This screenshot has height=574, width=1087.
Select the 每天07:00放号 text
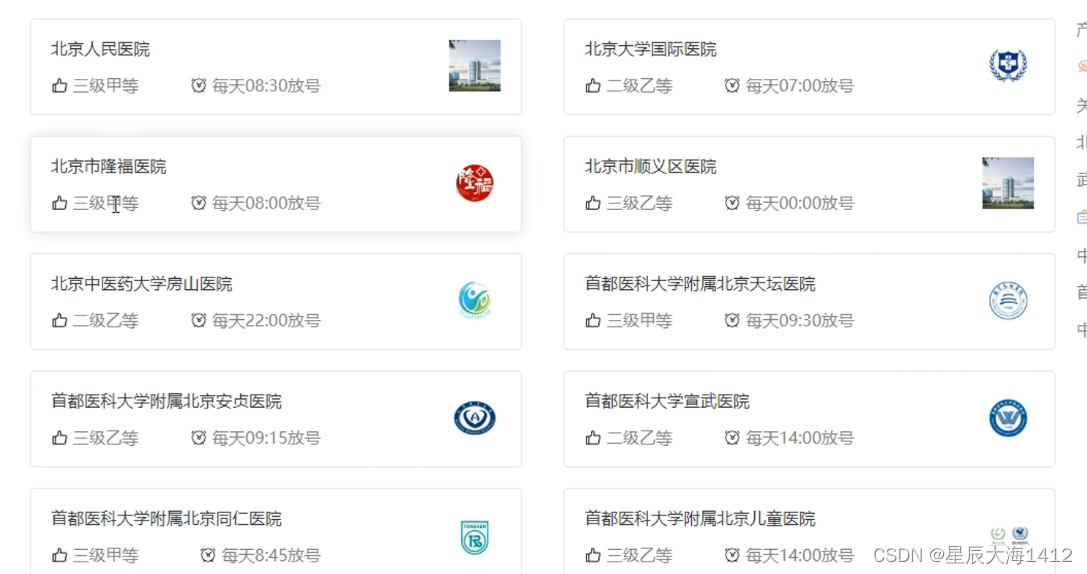[800, 86]
